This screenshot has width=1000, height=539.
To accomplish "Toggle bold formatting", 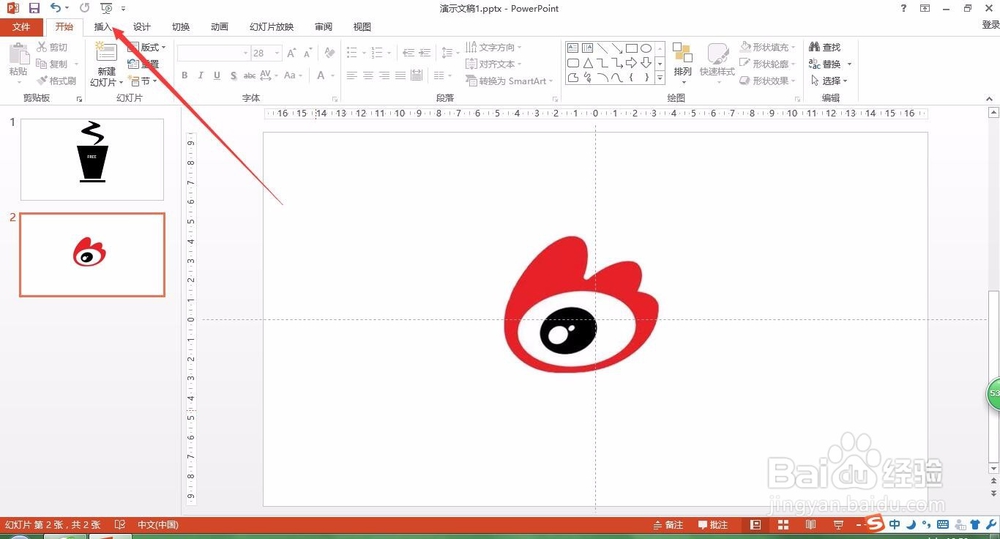I will pos(185,75).
